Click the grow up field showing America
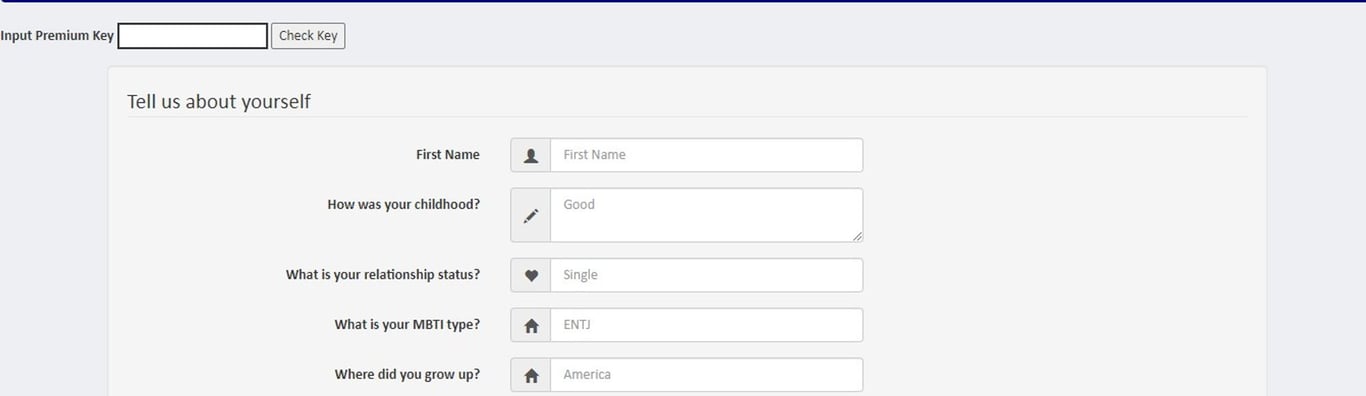 pyautogui.click(x=706, y=375)
